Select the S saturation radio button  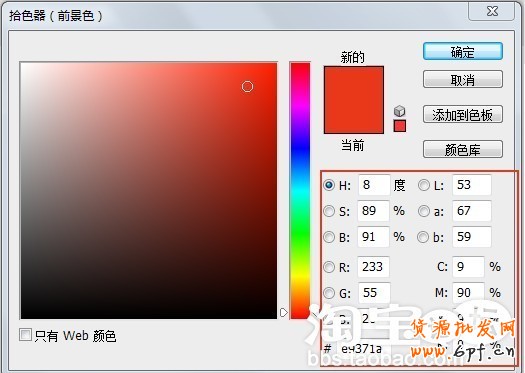[x=329, y=211]
